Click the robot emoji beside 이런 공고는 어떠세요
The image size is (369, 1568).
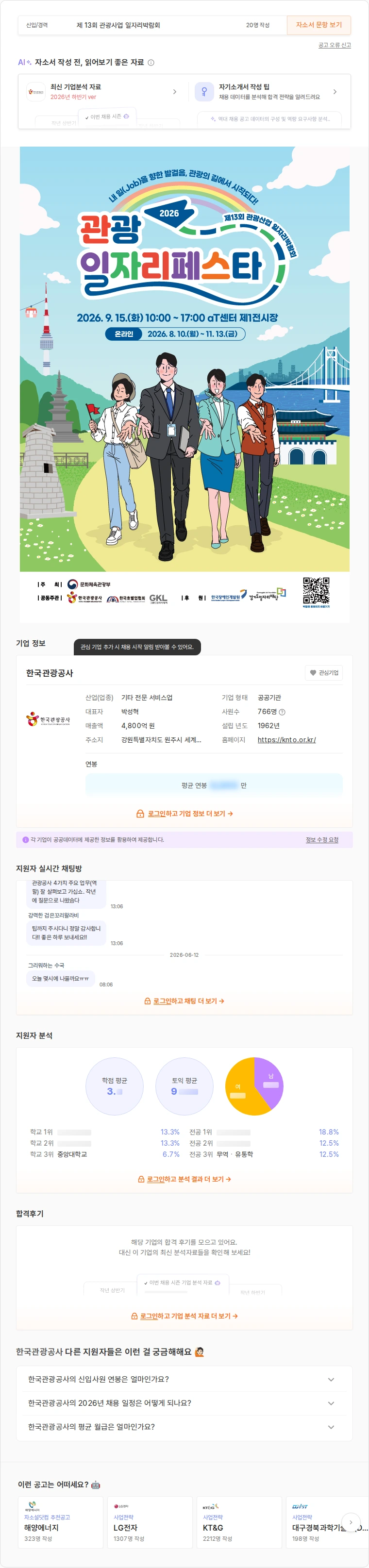[96, 1485]
